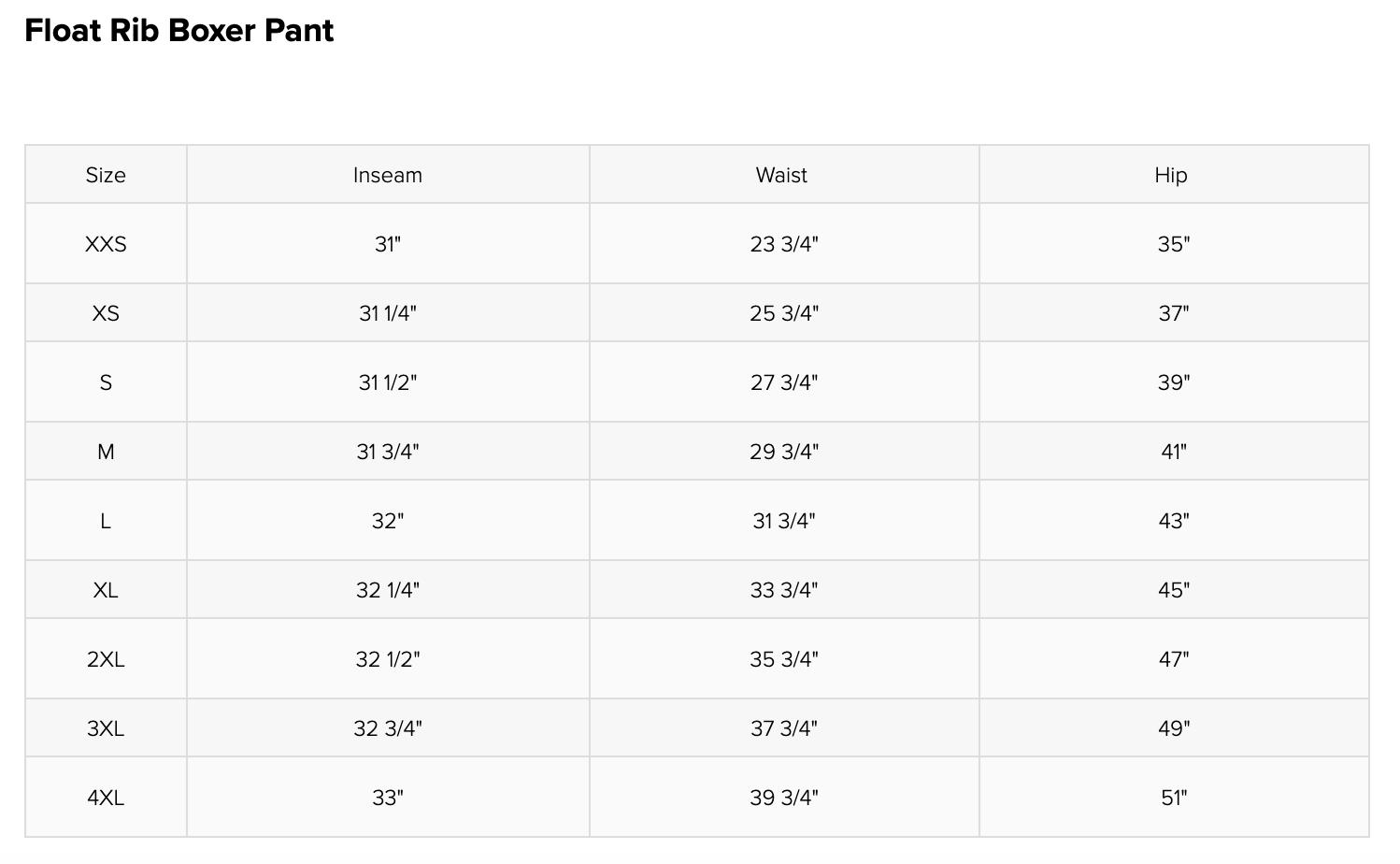The image size is (1400, 864).
Task: Select the 51" hip value
Action: point(1174,798)
